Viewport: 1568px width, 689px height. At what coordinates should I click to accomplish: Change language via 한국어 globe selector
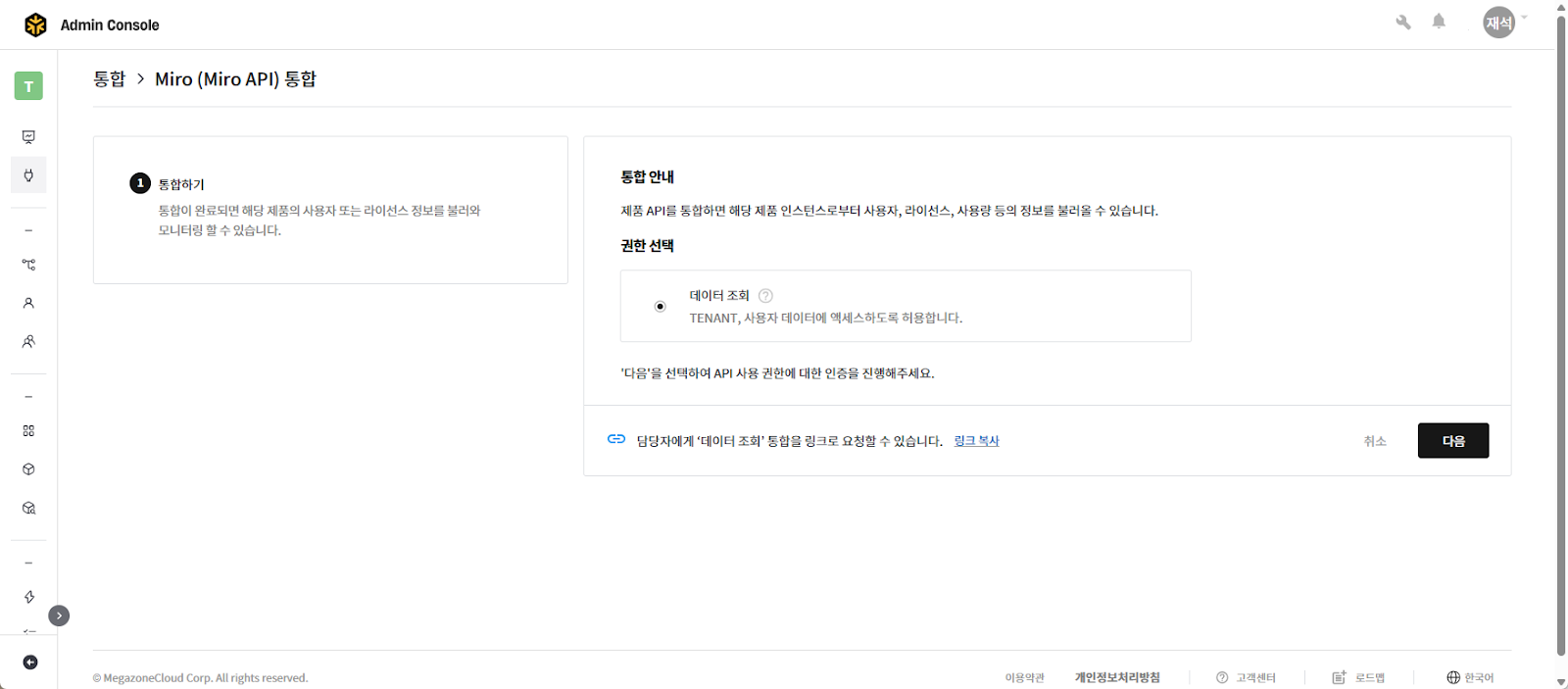click(1470, 677)
